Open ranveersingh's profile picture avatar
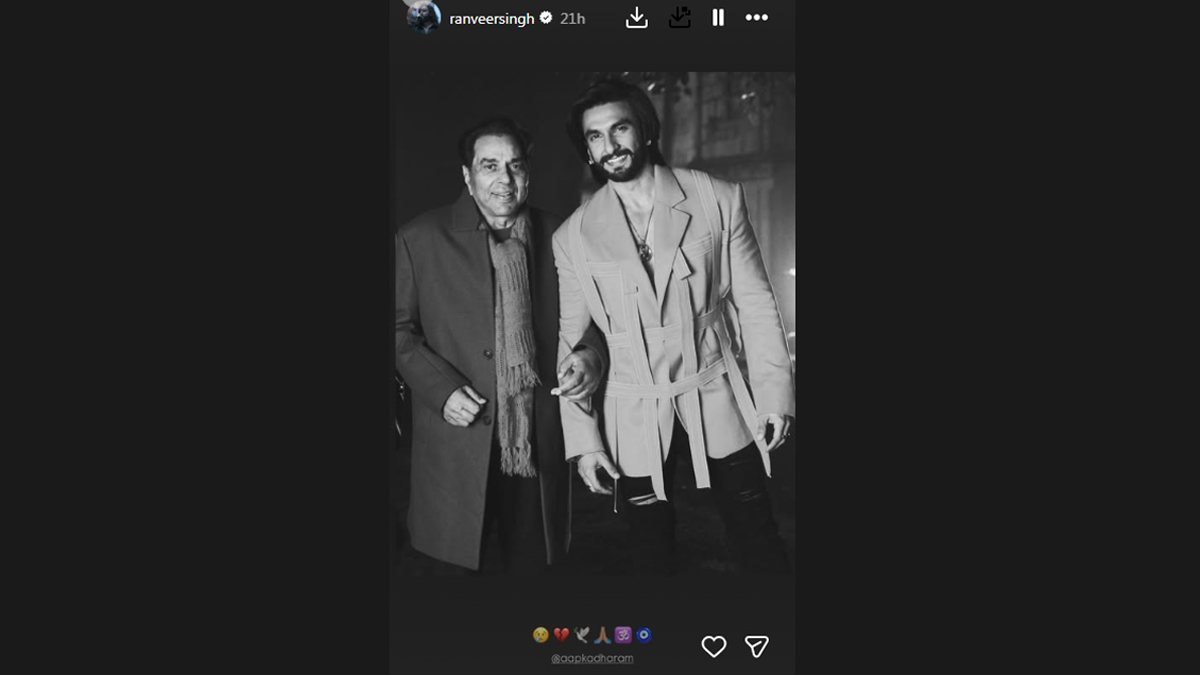The image size is (1200, 675). 424,17
